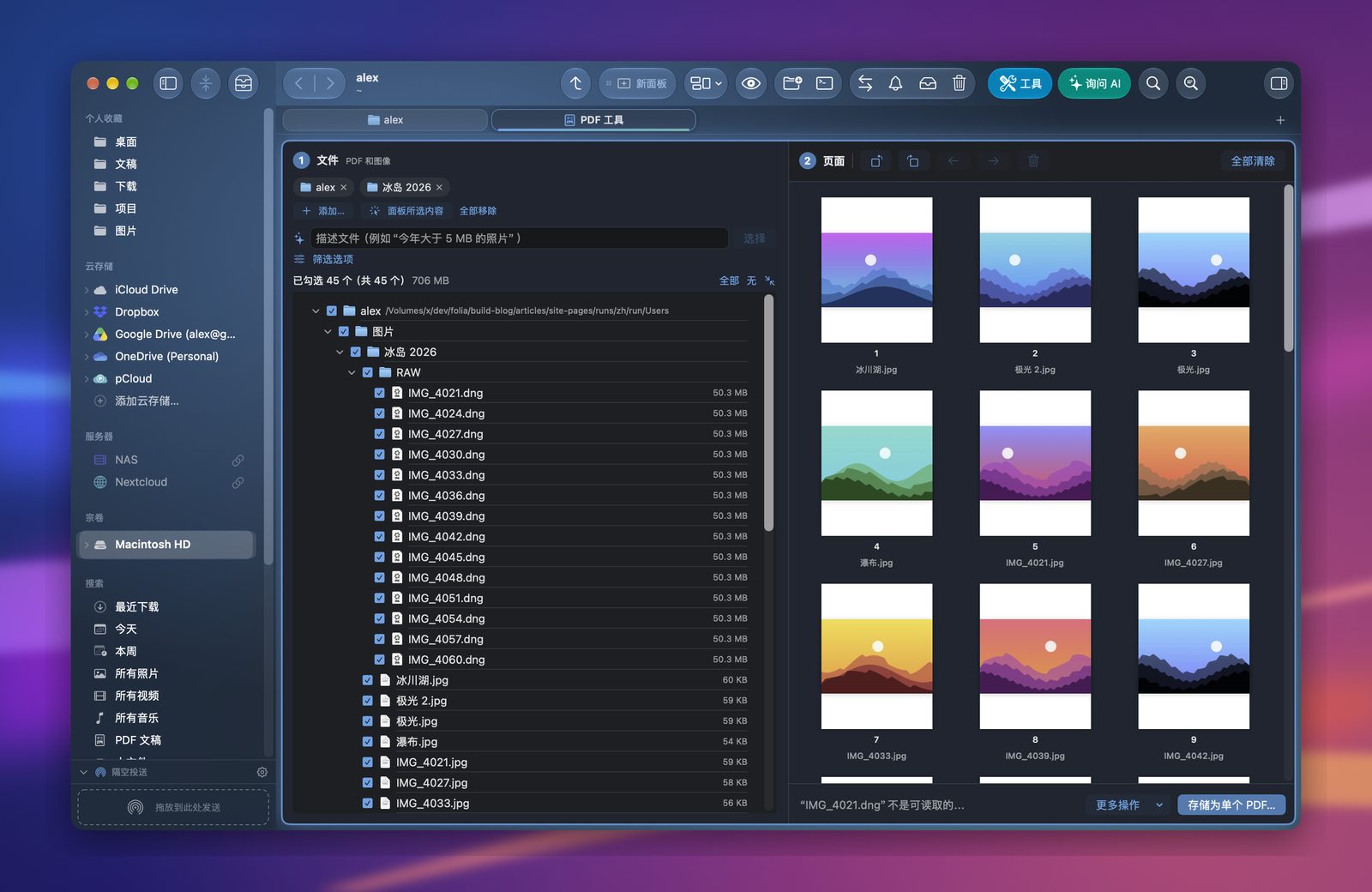Rotate page left in pages header
Image resolution: width=1372 pixels, height=892 pixels.
876,161
